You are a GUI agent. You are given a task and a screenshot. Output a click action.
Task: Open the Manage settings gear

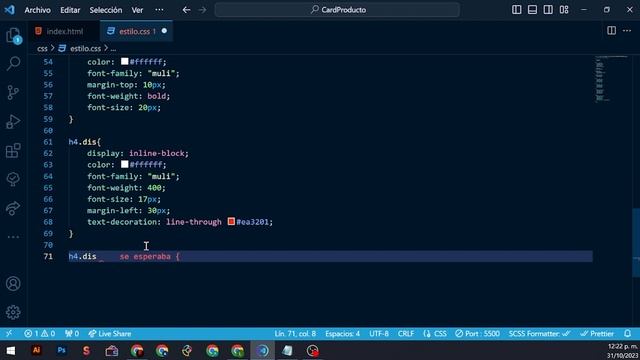(13, 312)
